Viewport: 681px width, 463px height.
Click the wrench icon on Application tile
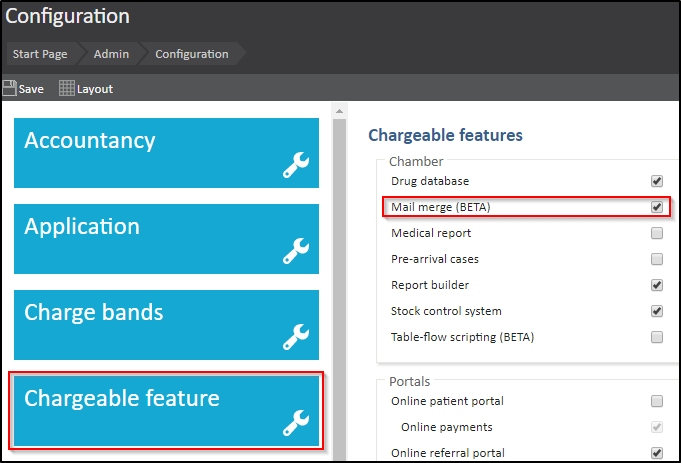[296, 252]
